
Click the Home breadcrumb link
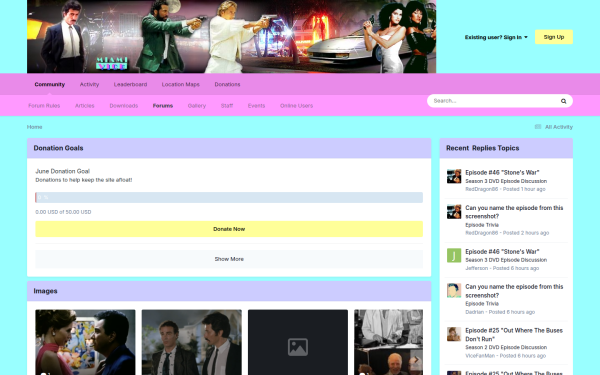pyautogui.click(x=34, y=127)
